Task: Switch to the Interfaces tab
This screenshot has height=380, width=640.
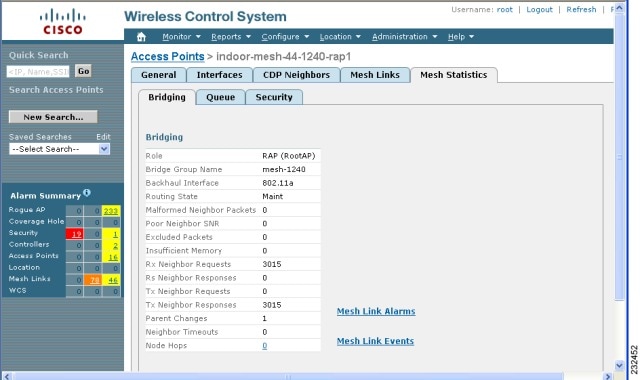Action: 219,75
